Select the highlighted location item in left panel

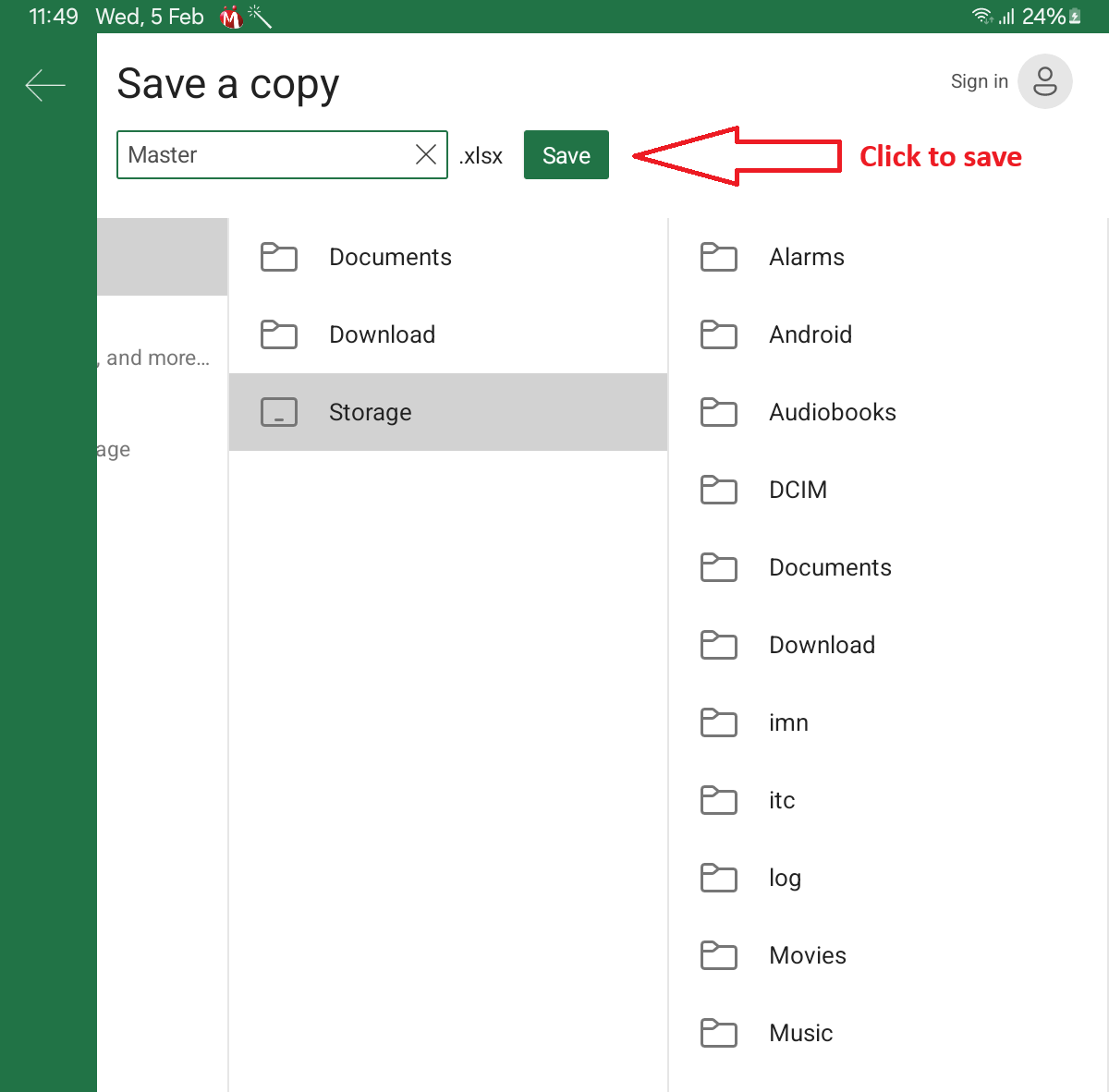click(x=162, y=257)
